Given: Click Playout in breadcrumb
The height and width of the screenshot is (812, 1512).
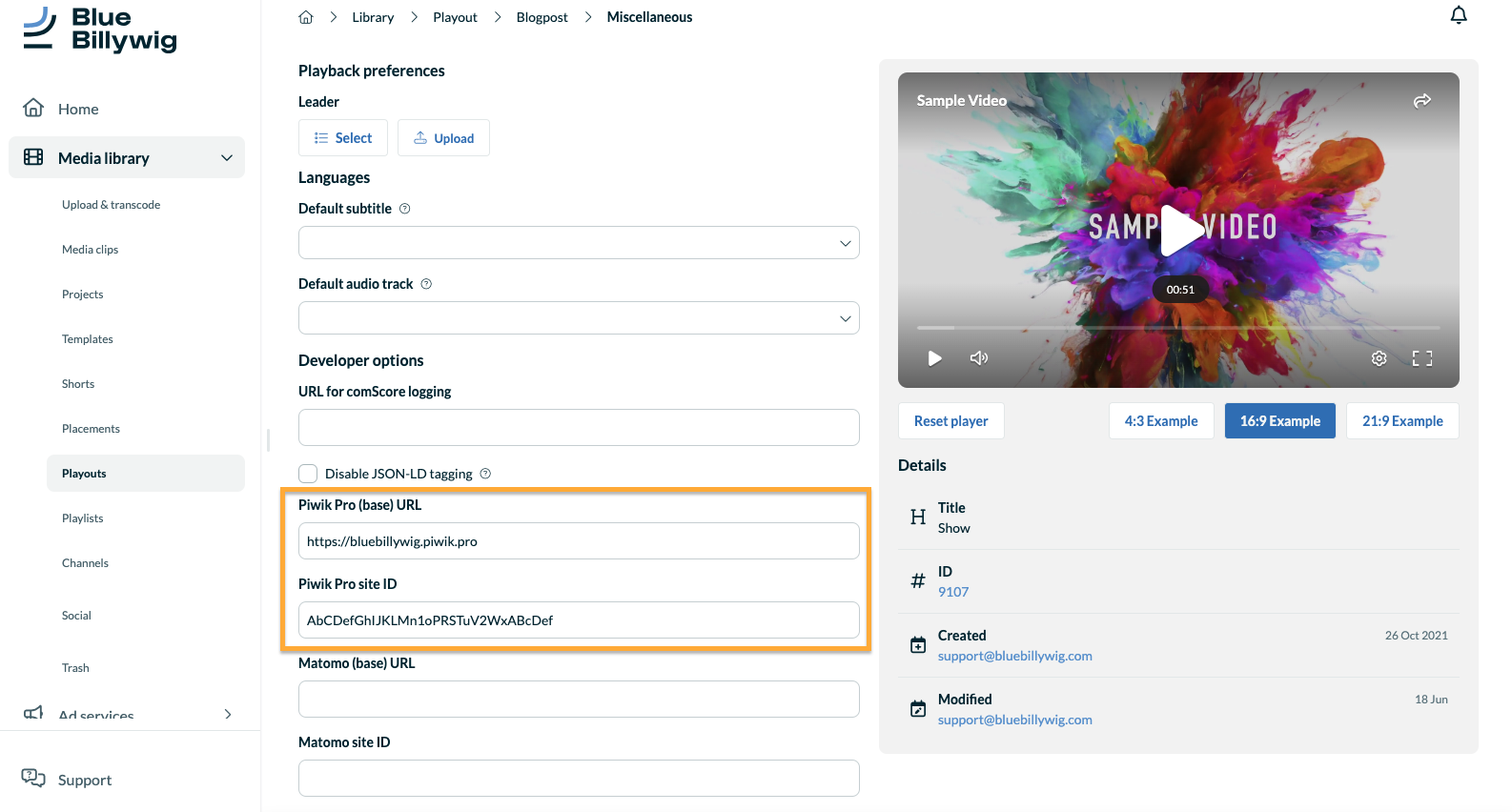Looking at the screenshot, I should click(456, 17).
